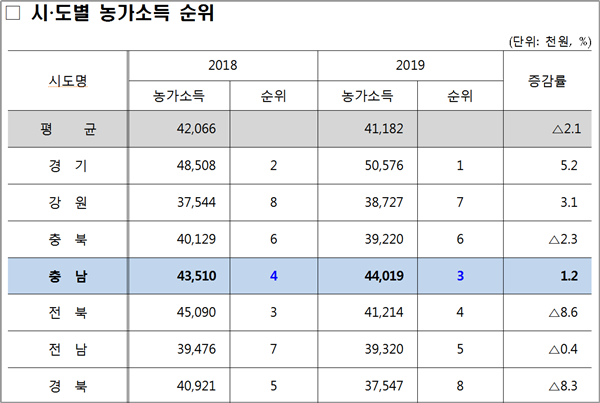Image resolution: width=600 pixels, height=403 pixels.
Task: Click the 전남 row label
Action: coord(68,349)
